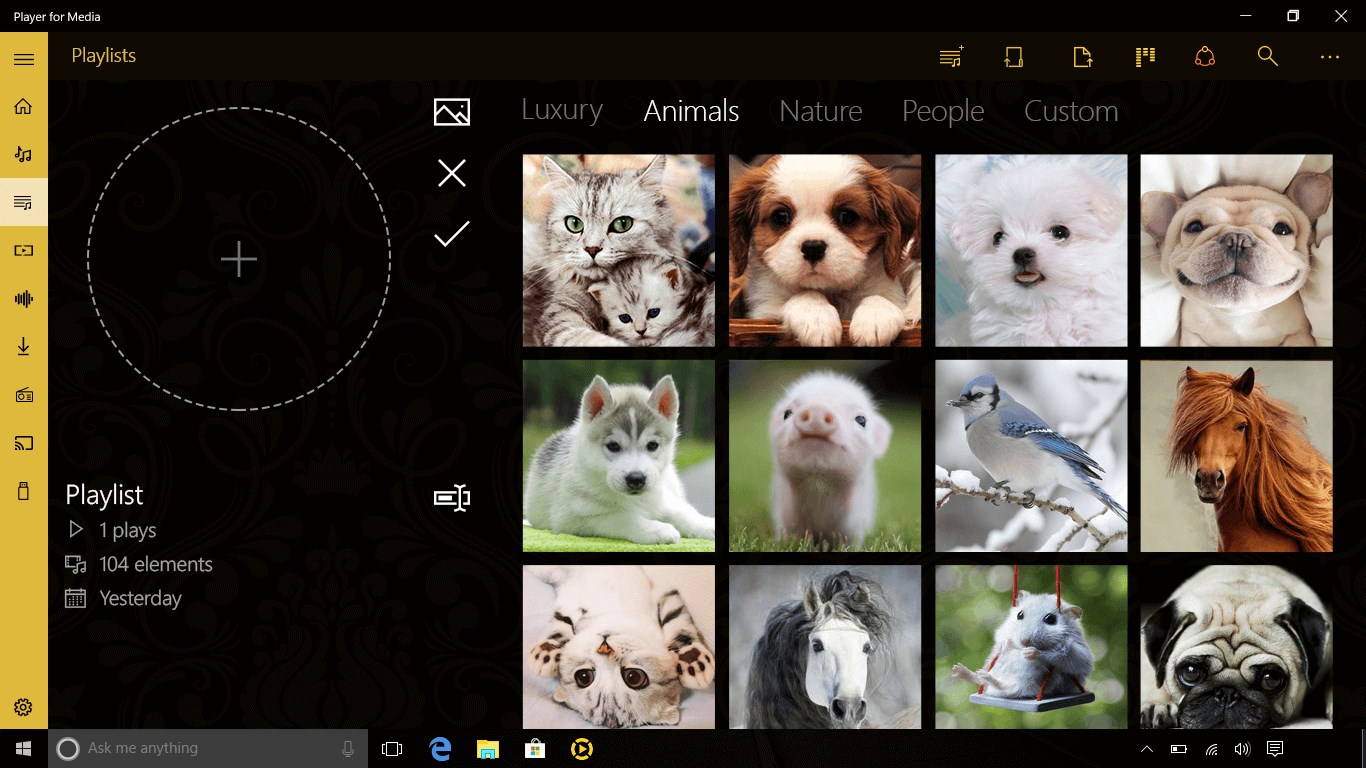Open the See More ellipsis menu
Viewport: 1366px width, 768px height.
click(1329, 56)
